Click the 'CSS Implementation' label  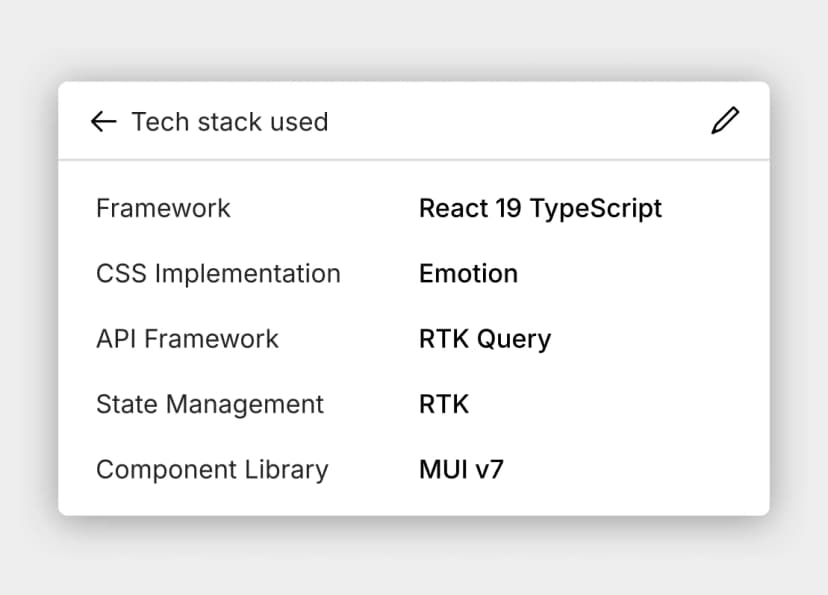(x=218, y=274)
